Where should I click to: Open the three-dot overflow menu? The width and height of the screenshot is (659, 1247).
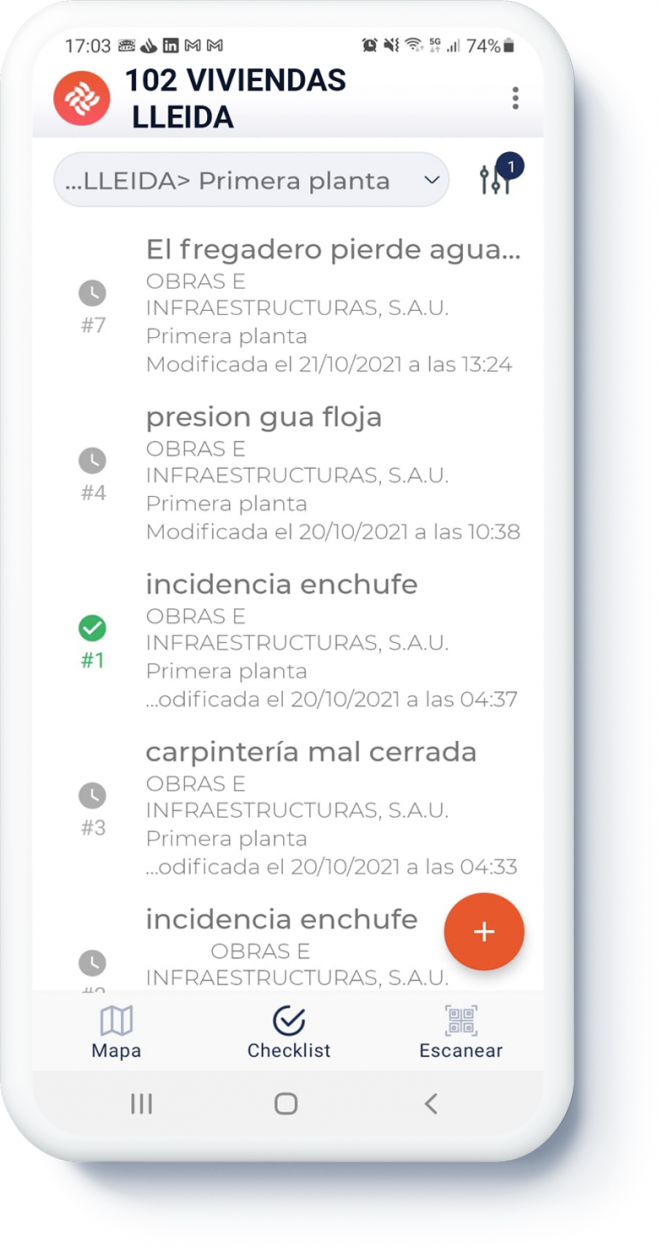coord(515,98)
